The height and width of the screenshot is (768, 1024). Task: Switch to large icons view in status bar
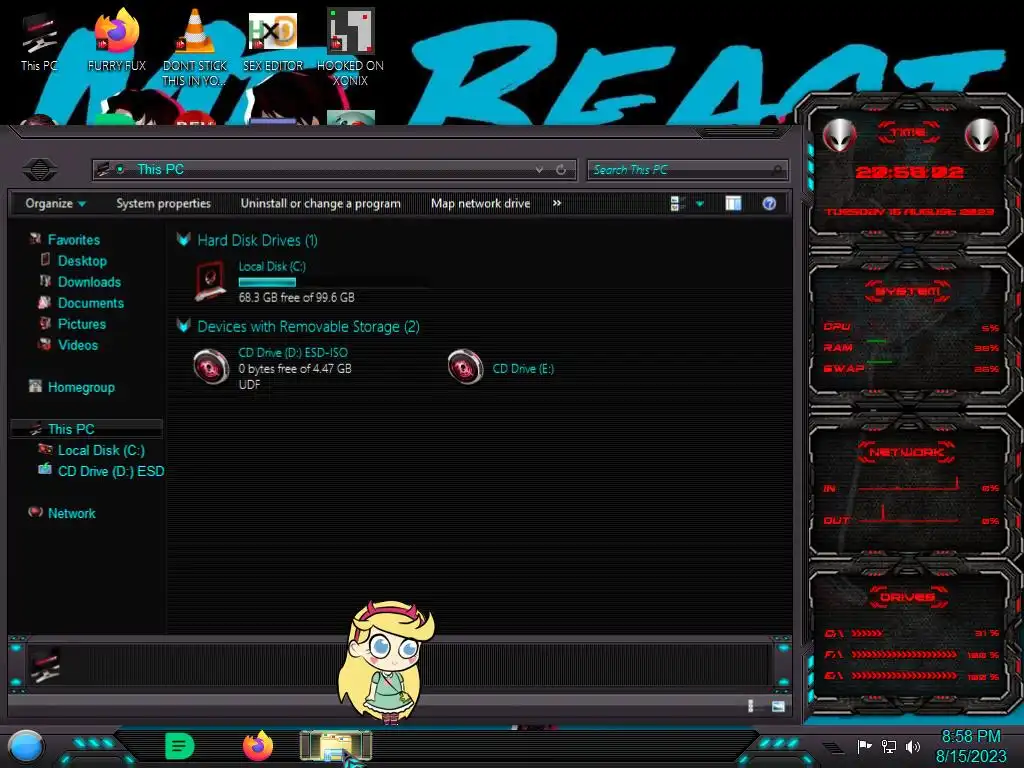click(778, 706)
